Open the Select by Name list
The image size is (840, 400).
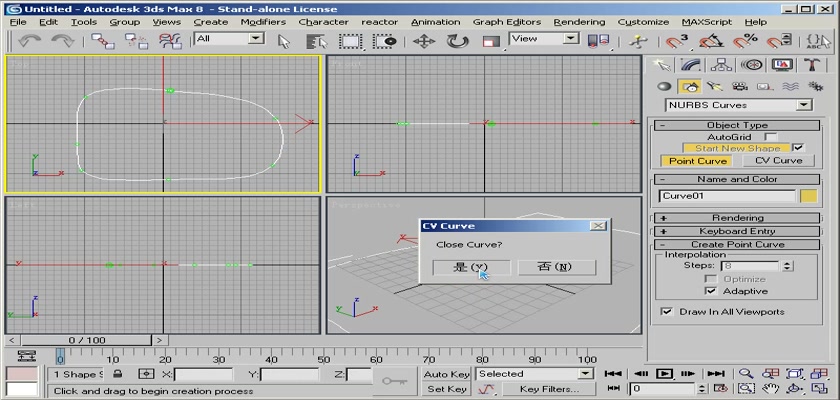point(317,41)
